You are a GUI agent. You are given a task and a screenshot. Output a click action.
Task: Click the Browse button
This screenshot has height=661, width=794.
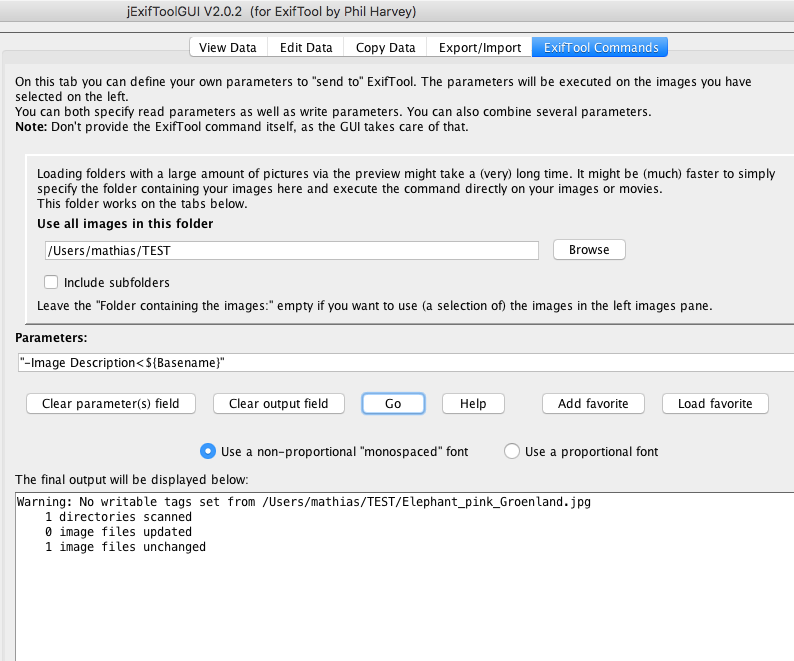click(589, 250)
